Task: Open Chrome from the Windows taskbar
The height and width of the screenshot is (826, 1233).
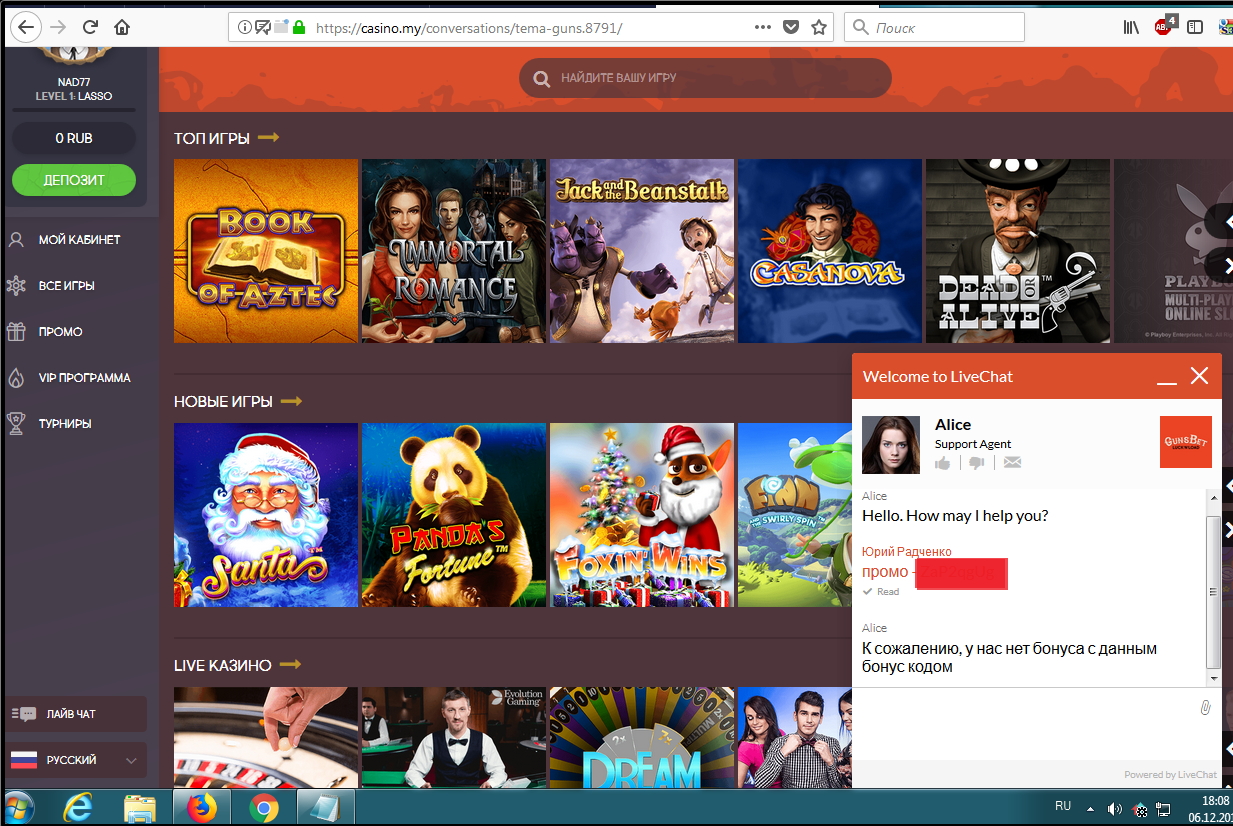Action: [264, 807]
